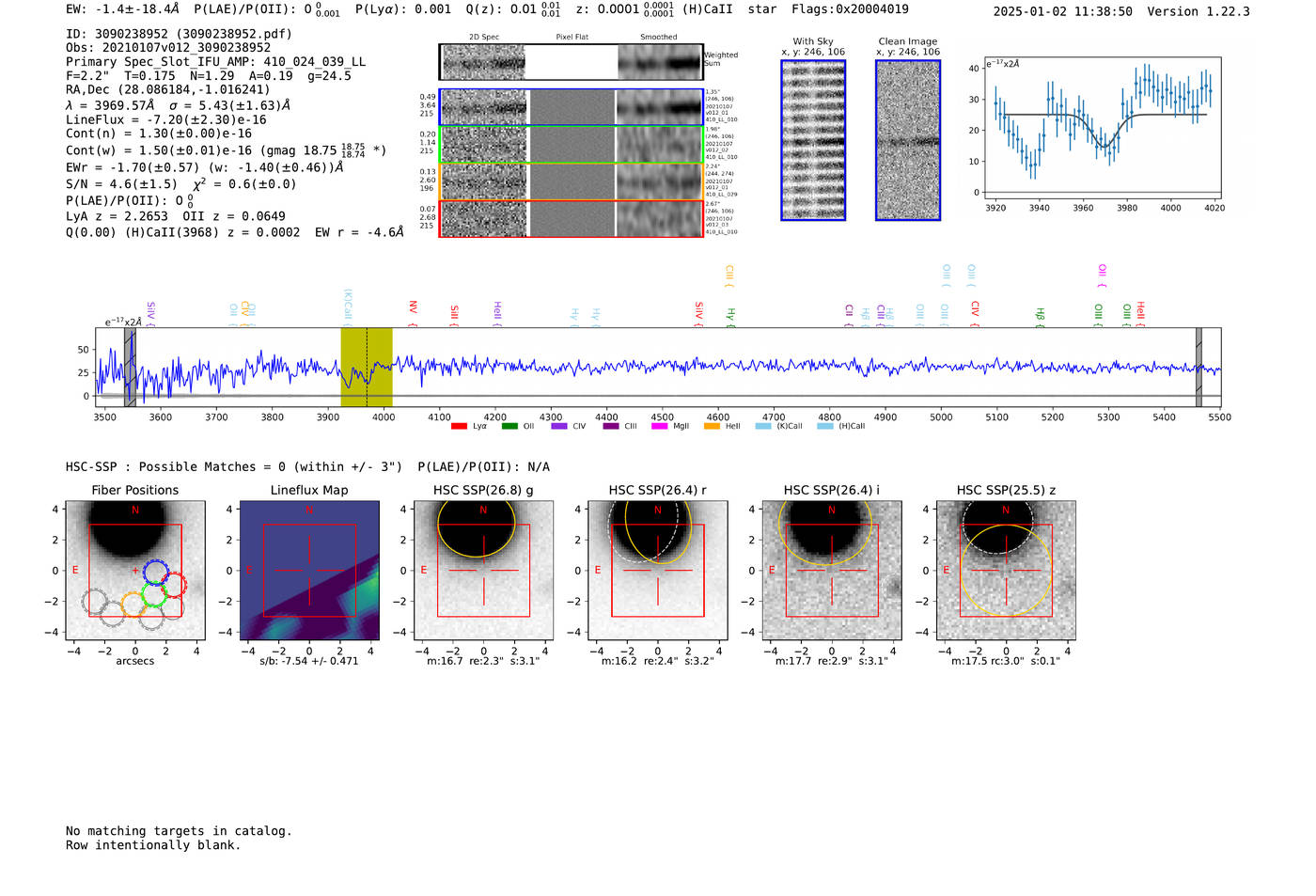The image size is (1316, 896).
Task: Click the green fiber circle in Fiber Positions
Action: coord(154,594)
